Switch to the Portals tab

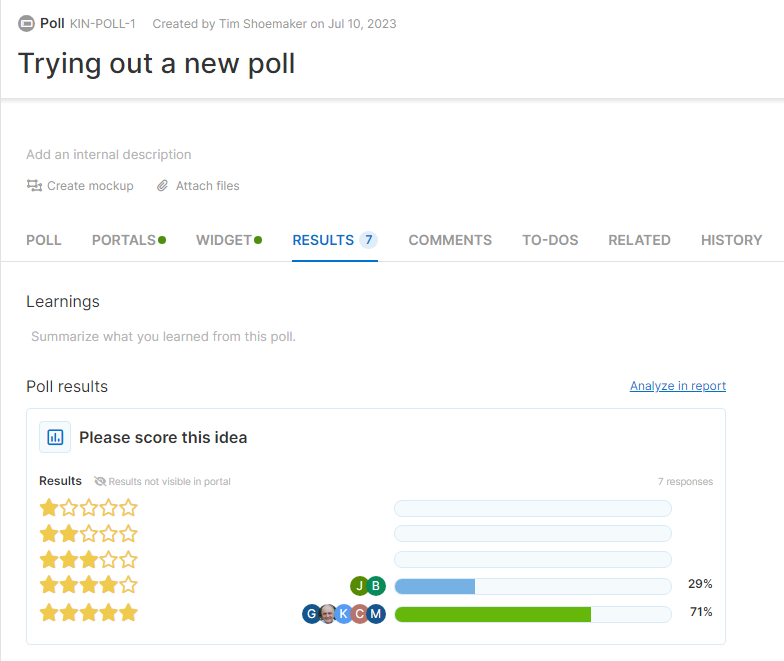point(124,240)
